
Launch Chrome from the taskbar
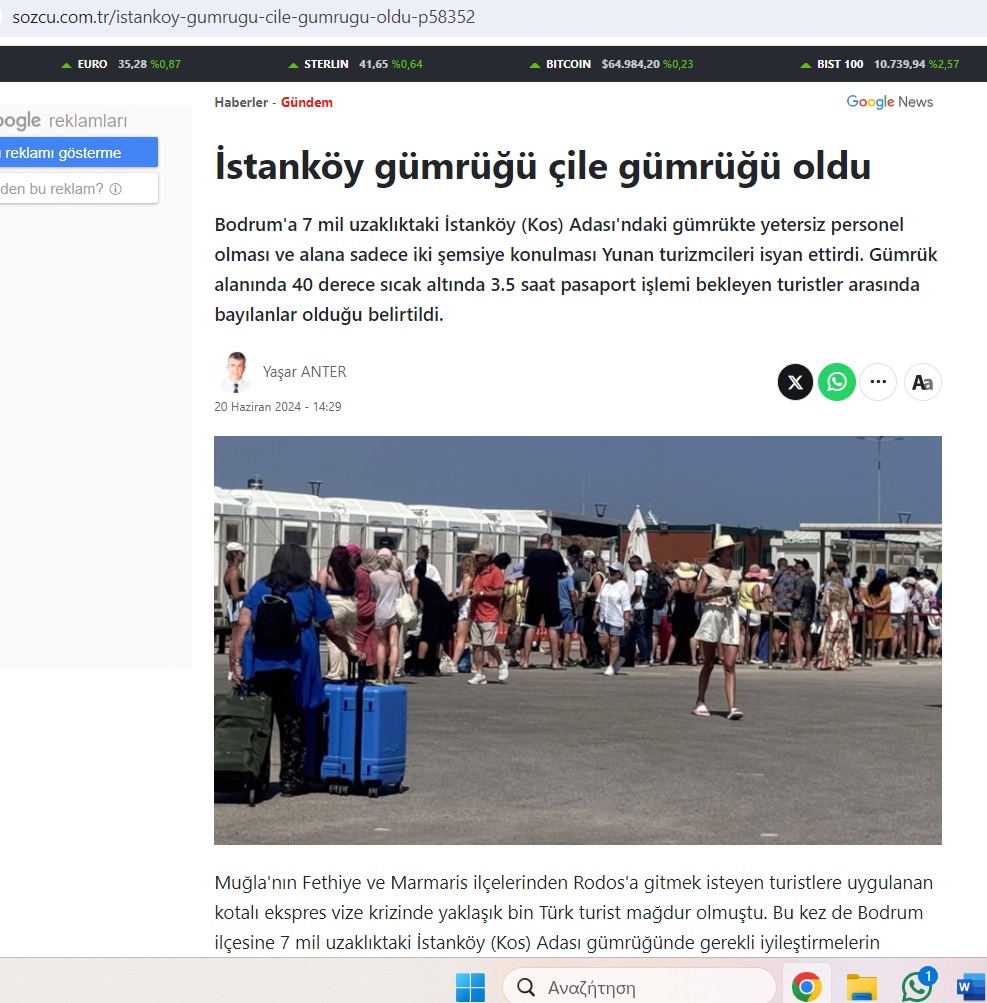coord(806,987)
